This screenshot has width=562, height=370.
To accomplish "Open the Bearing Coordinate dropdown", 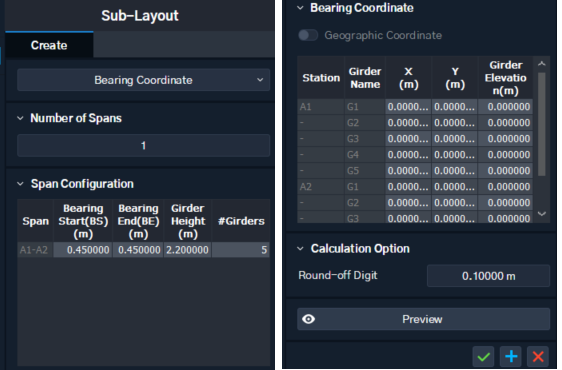I will (x=143, y=80).
